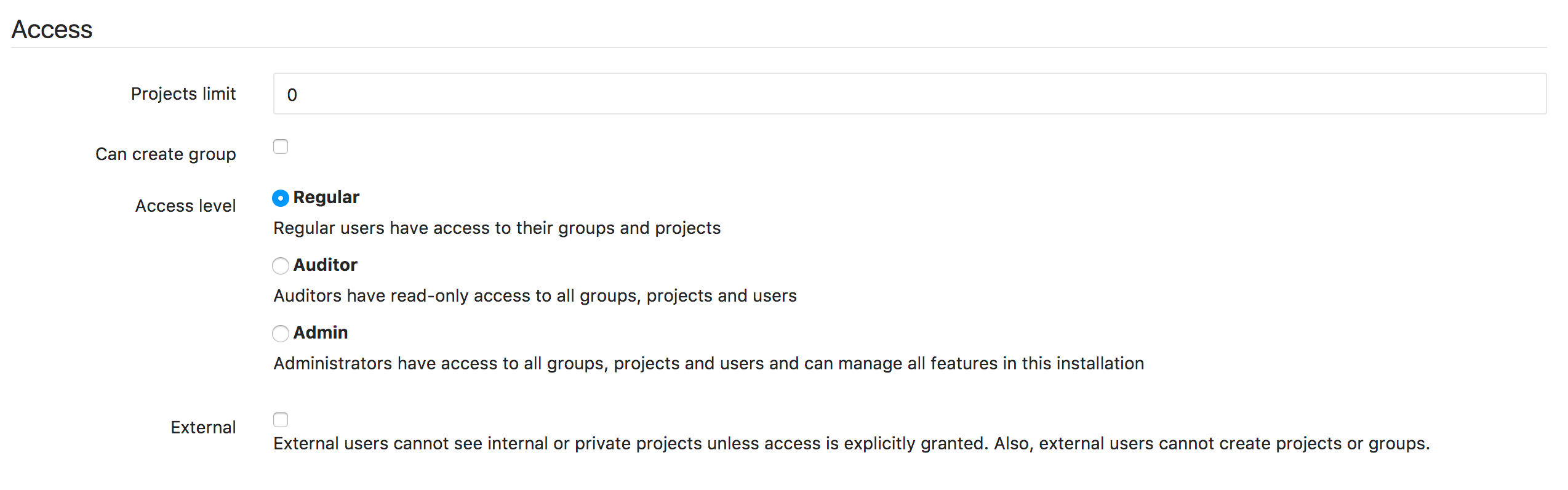Click the Access section heading

[52, 29]
